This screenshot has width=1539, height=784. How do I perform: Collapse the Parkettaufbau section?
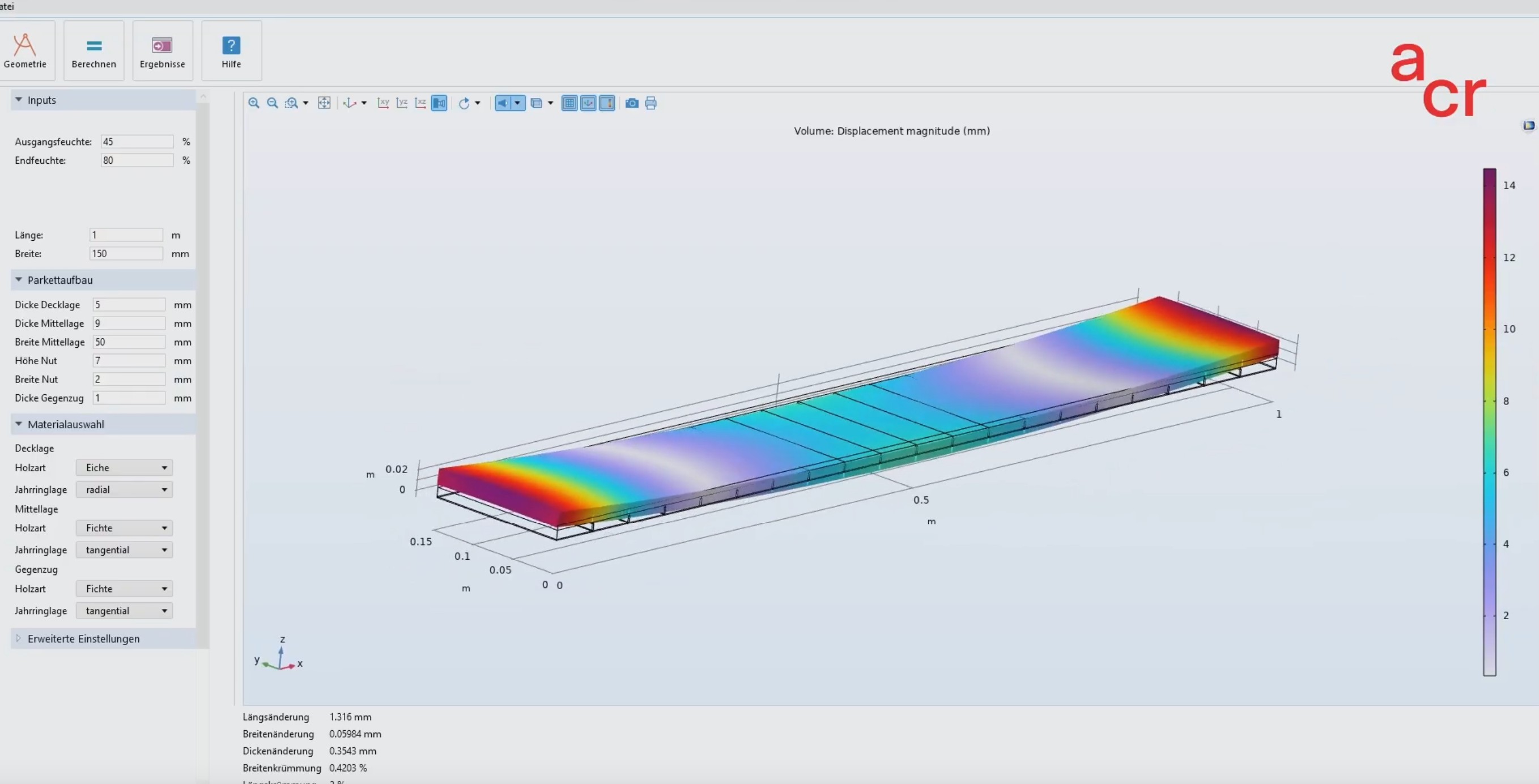pyautogui.click(x=19, y=279)
